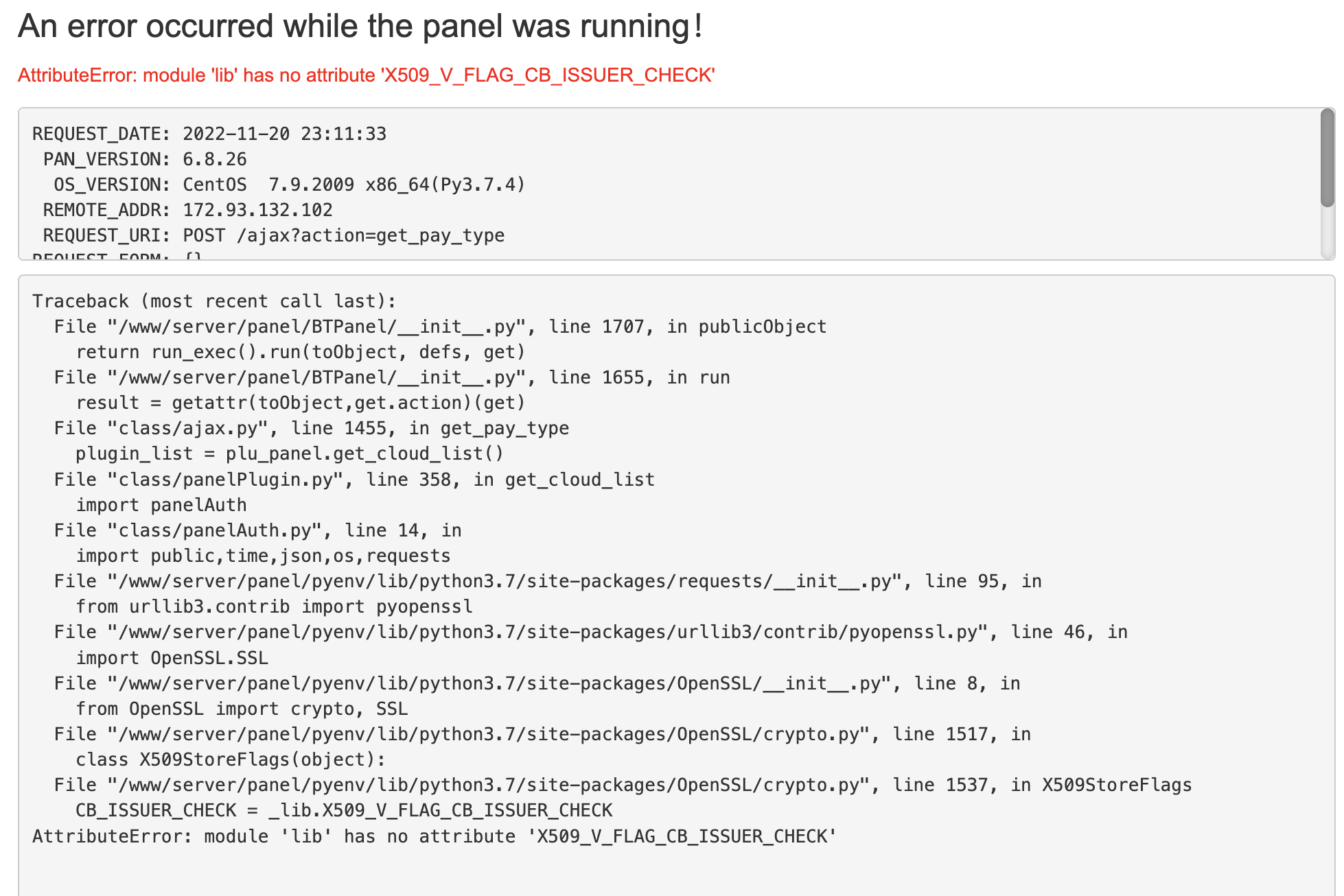The height and width of the screenshot is (896, 1344).
Task: Click the "An error occurred" page heading
Action: tap(360, 27)
